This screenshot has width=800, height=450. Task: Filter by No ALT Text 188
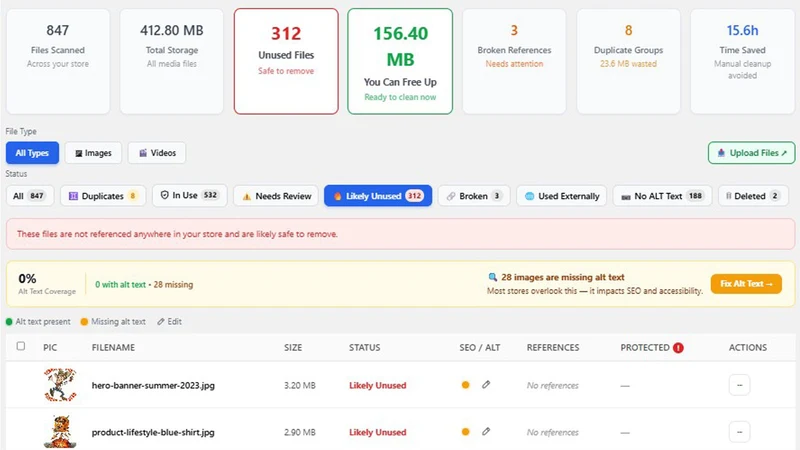tap(662, 196)
